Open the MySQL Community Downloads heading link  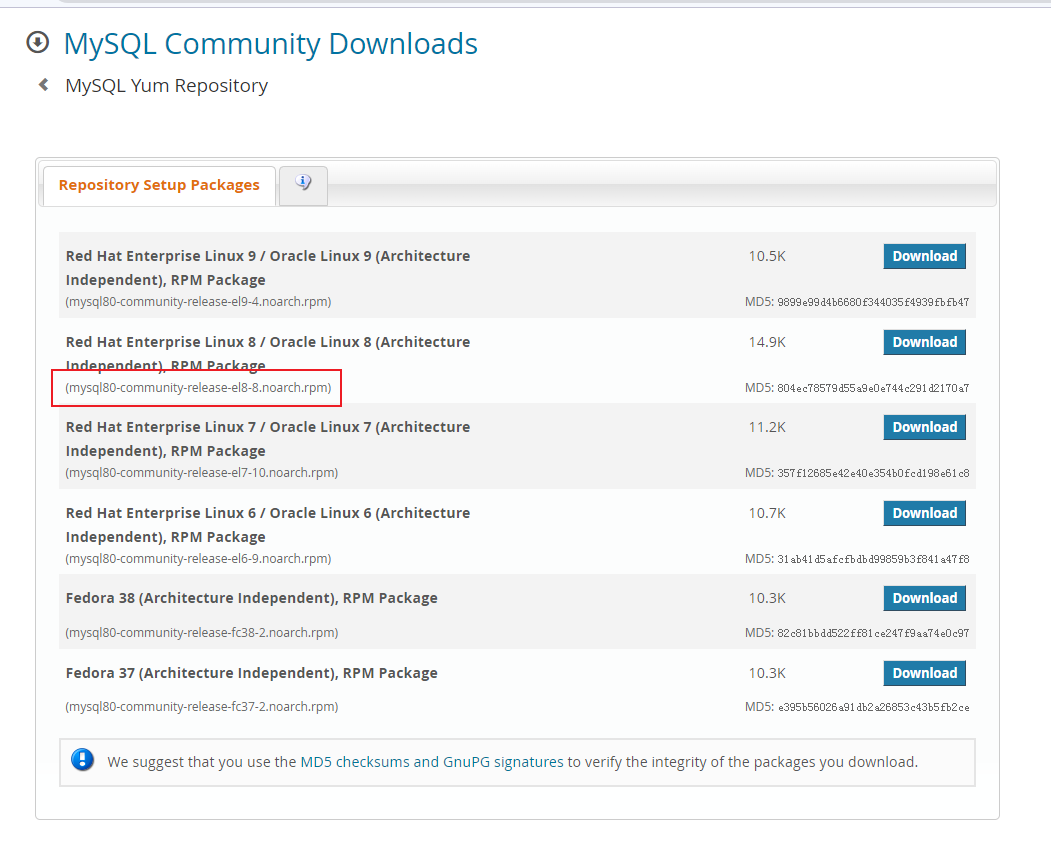(270, 44)
